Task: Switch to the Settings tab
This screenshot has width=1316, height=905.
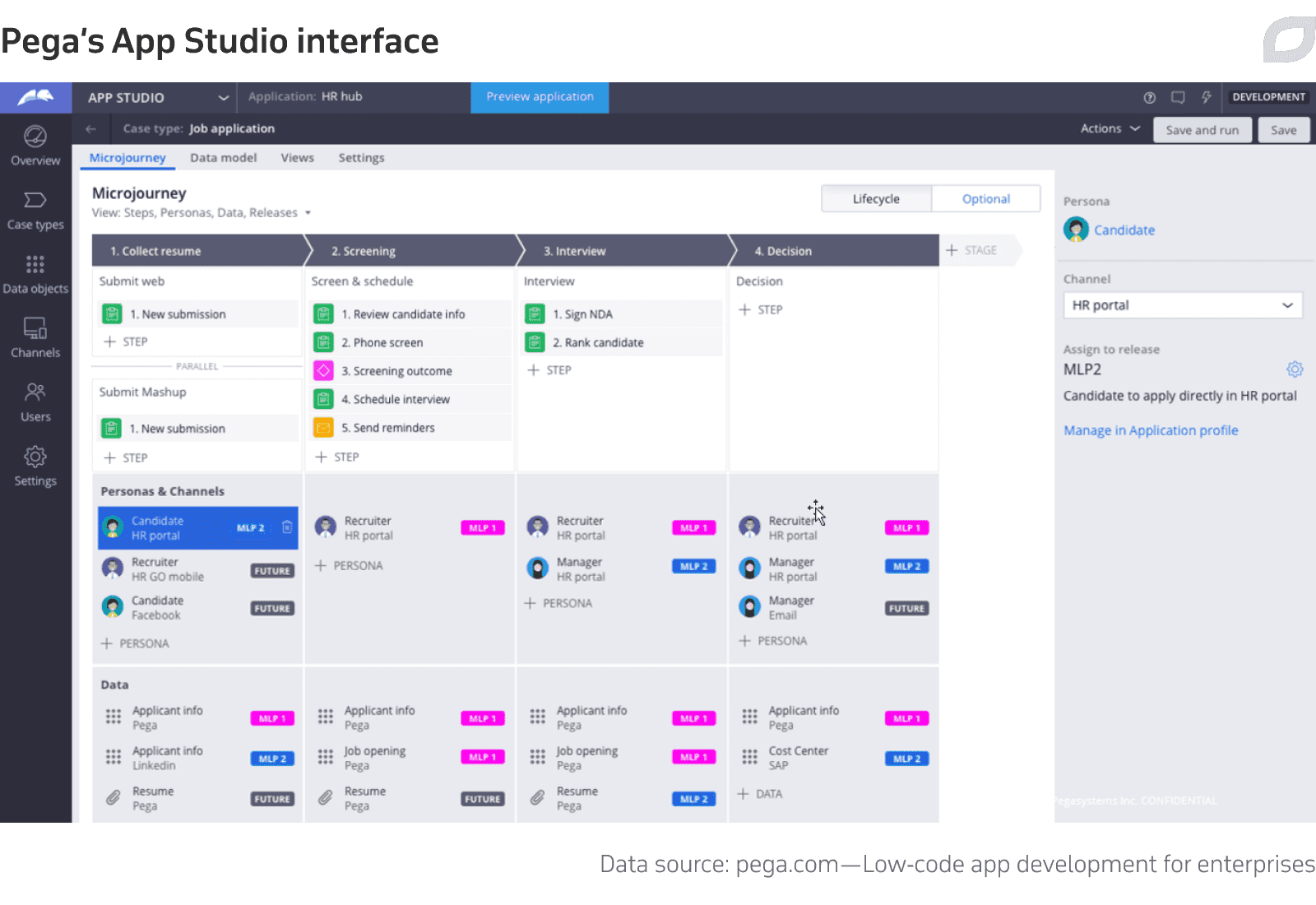Action: coord(361,157)
